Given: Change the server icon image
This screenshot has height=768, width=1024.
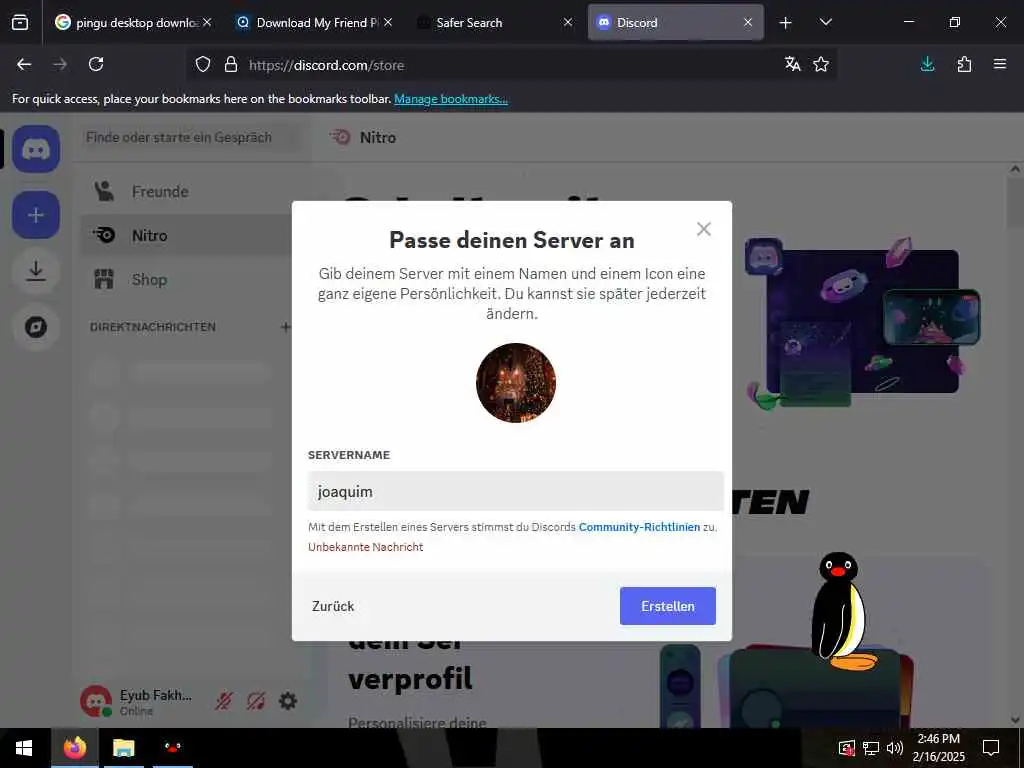Looking at the screenshot, I should [516, 383].
